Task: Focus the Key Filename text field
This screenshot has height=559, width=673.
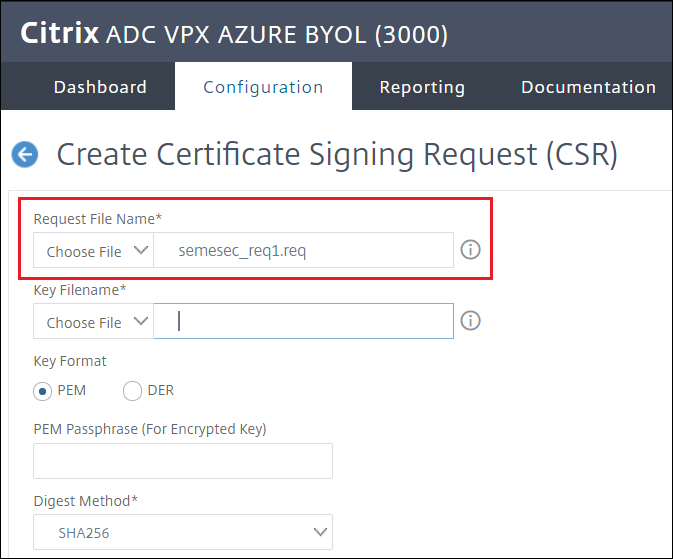Action: coord(303,322)
